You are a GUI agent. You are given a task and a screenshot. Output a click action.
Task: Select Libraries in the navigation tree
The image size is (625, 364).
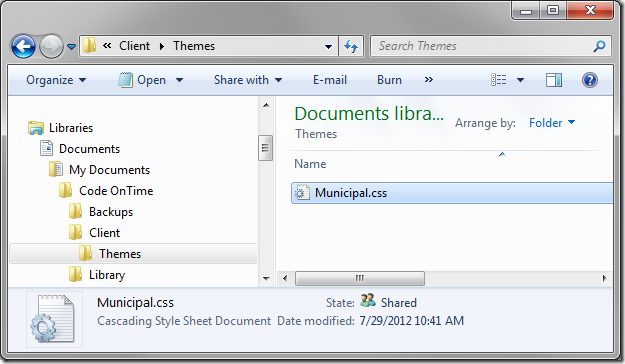71,128
